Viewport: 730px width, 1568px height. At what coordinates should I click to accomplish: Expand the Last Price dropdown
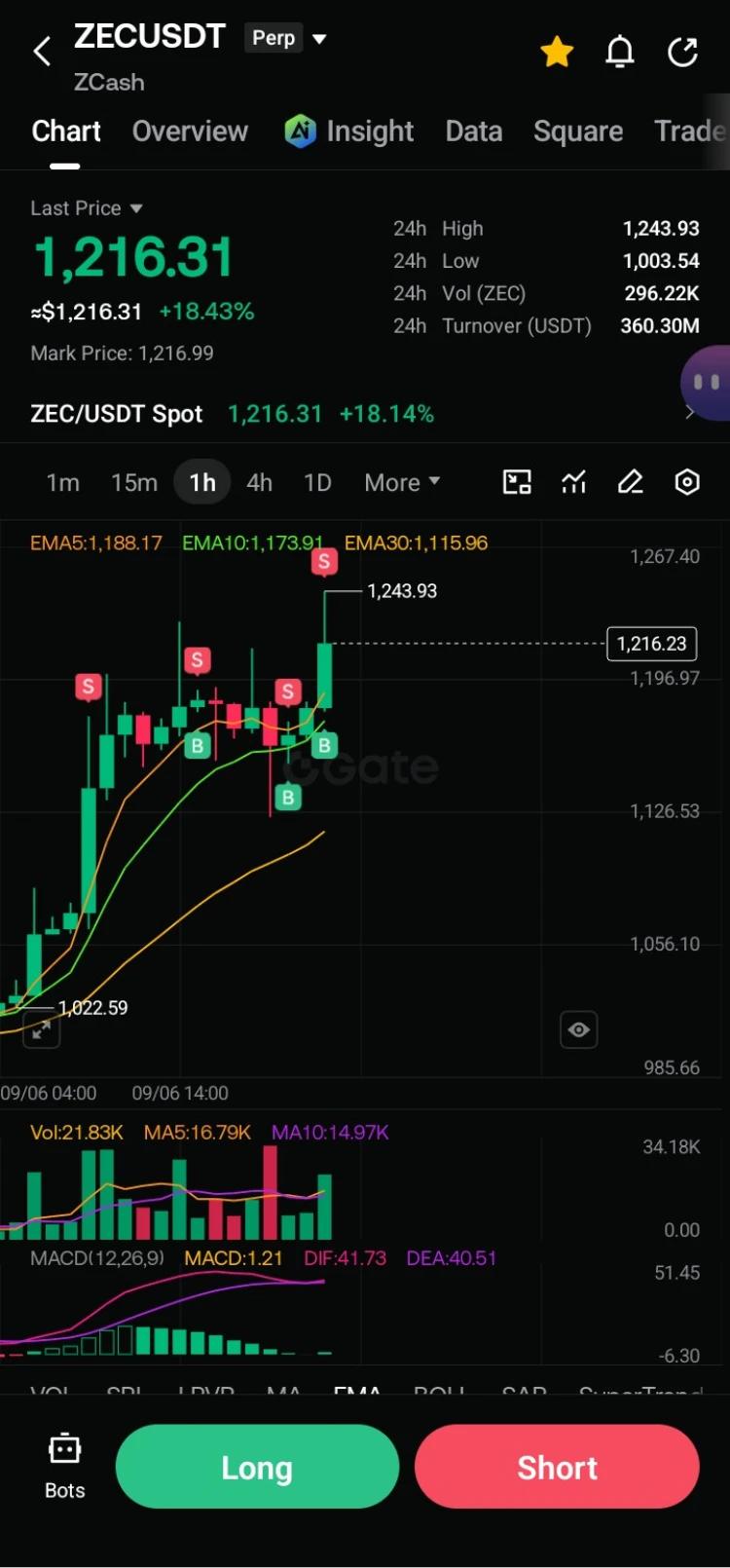87,208
